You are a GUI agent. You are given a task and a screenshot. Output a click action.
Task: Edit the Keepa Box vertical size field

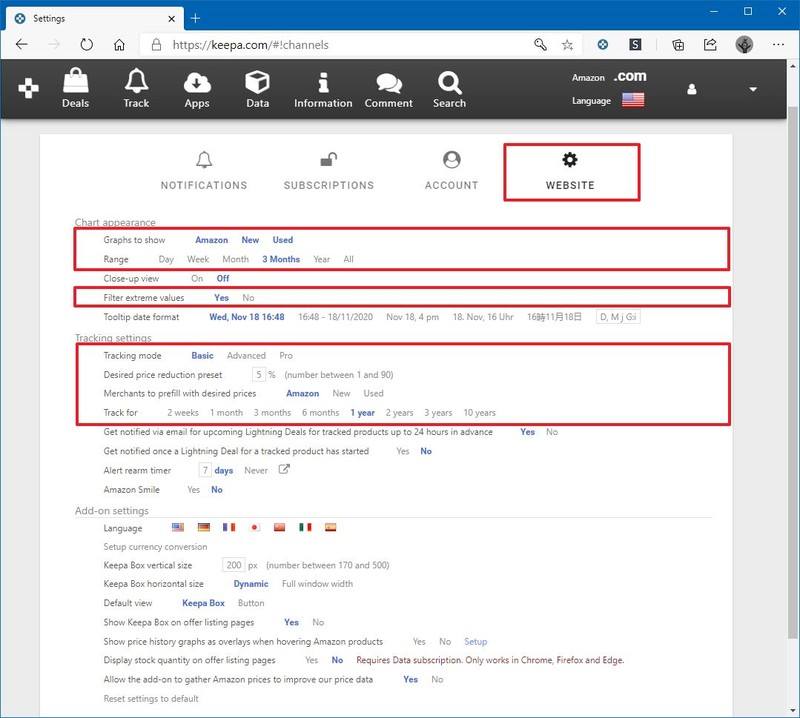pyautogui.click(x=234, y=565)
